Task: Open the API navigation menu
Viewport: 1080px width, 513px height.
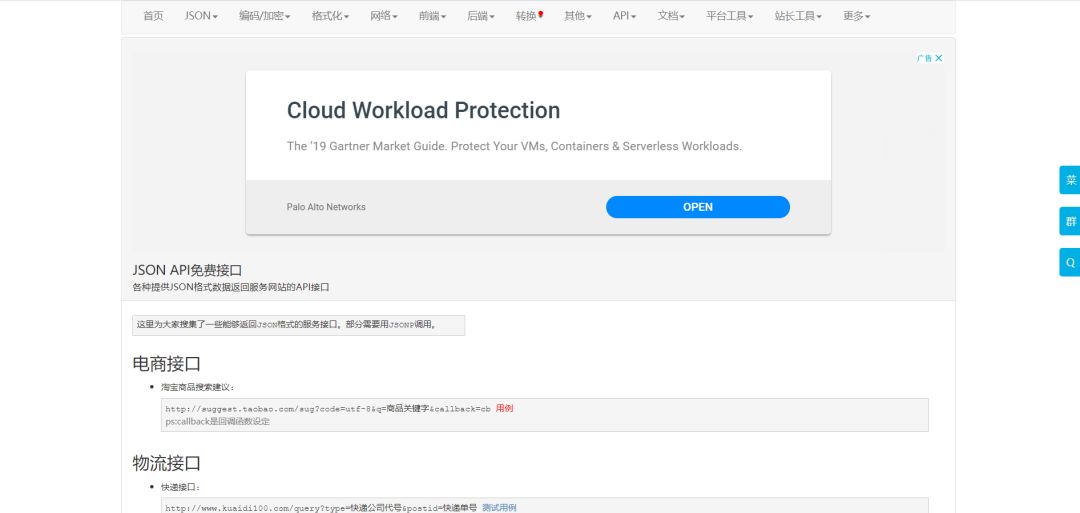Action: (x=624, y=16)
